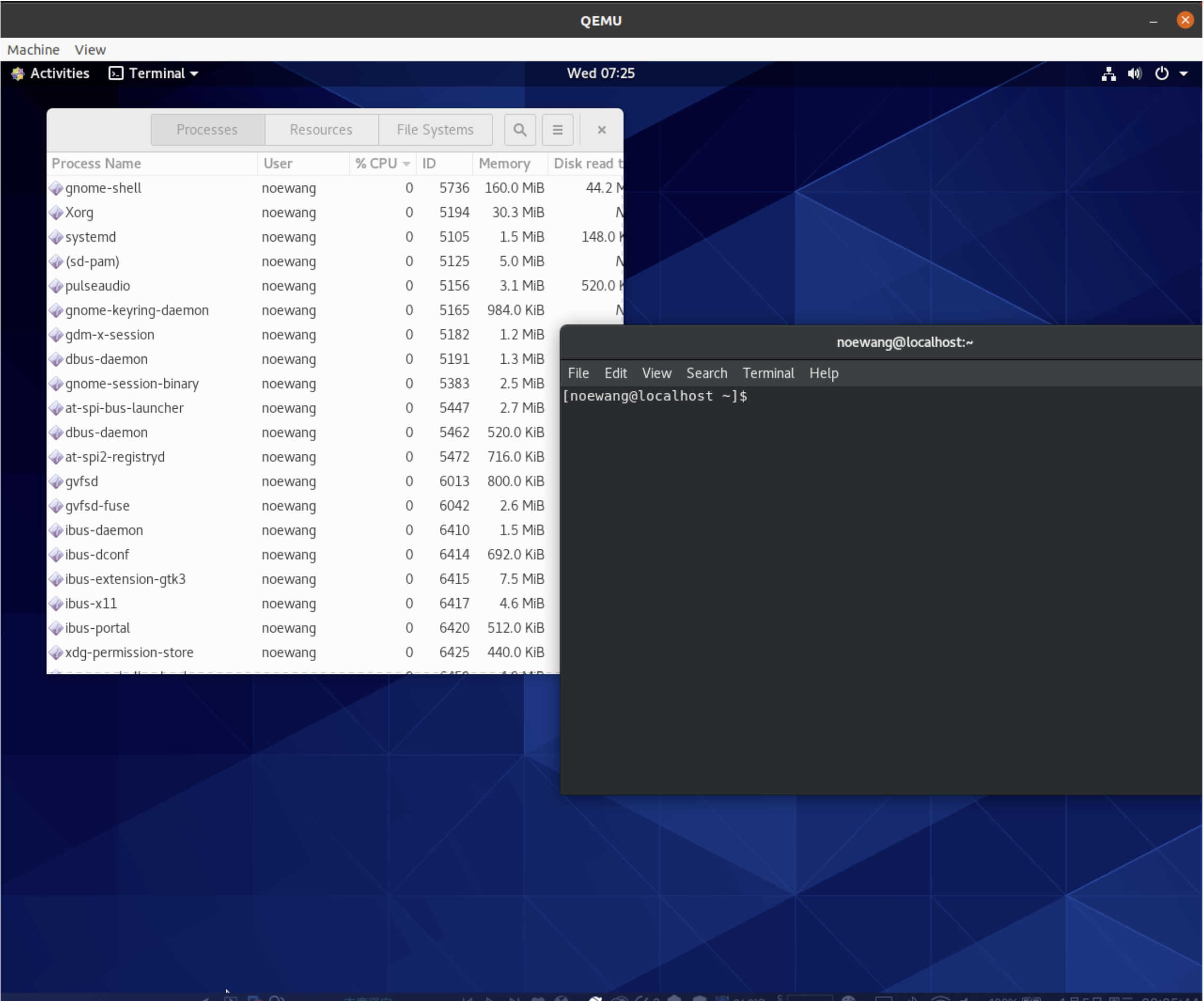
Task: Click the search icon in System Monitor
Action: point(519,130)
